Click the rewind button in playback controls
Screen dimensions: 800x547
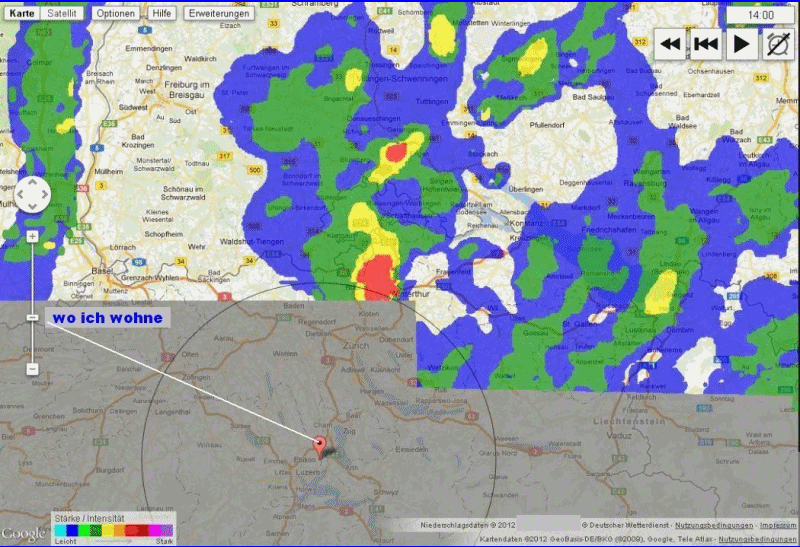click(670, 44)
